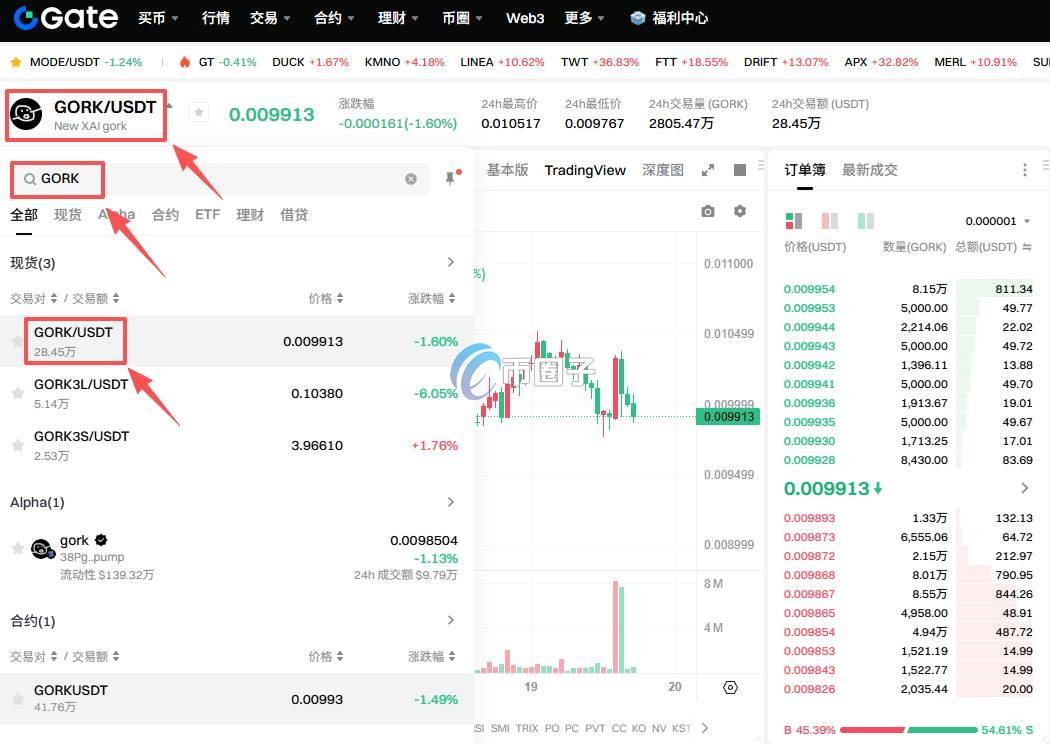Toggle favorite on GORKUSDT contract

[17, 699]
